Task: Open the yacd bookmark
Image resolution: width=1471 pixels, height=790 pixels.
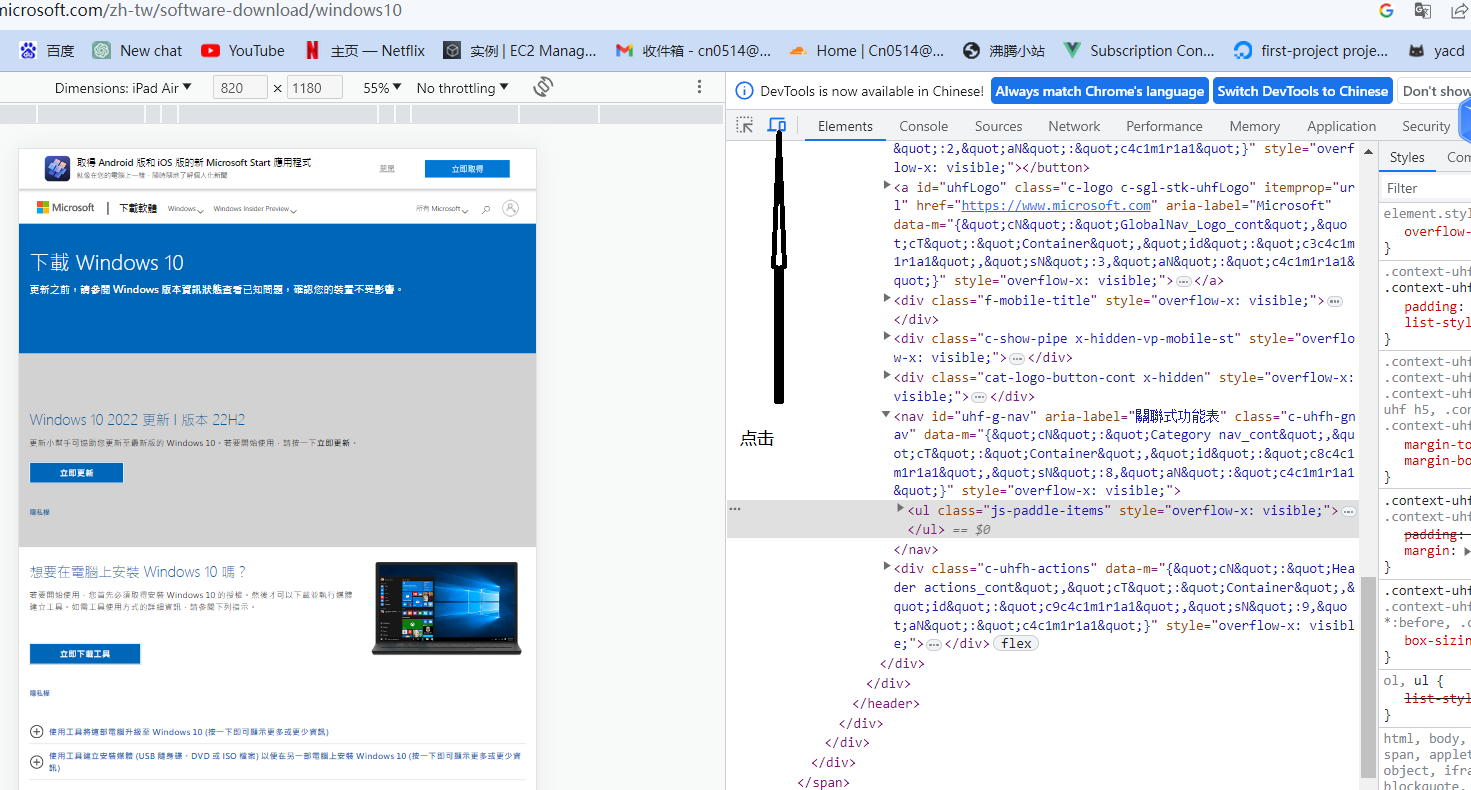Action: (x=1436, y=50)
